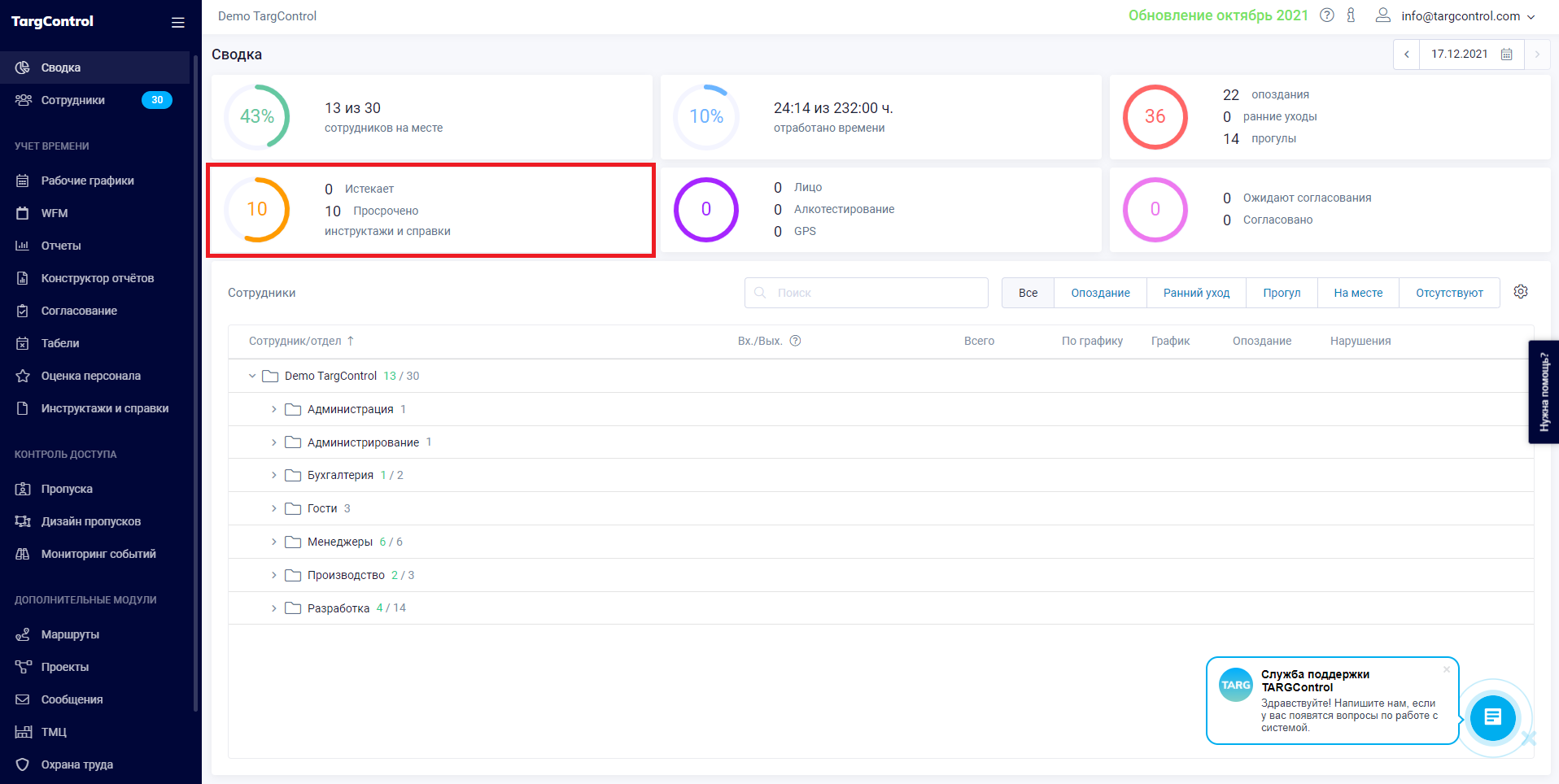
Task: Select the Опоздание filter tab
Action: pos(1100,293)
